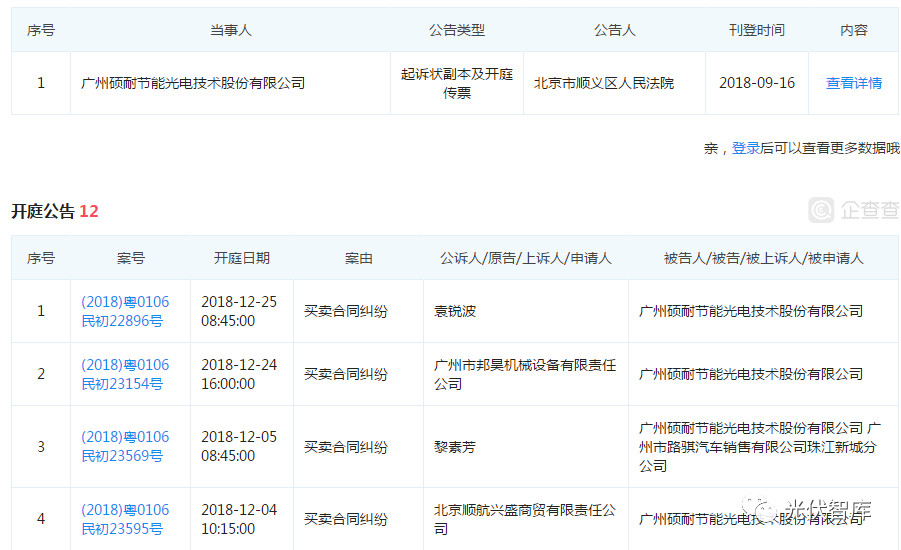
Task: Select the 起诉状副本及开庭传票 cell
Action: point(457,83)
